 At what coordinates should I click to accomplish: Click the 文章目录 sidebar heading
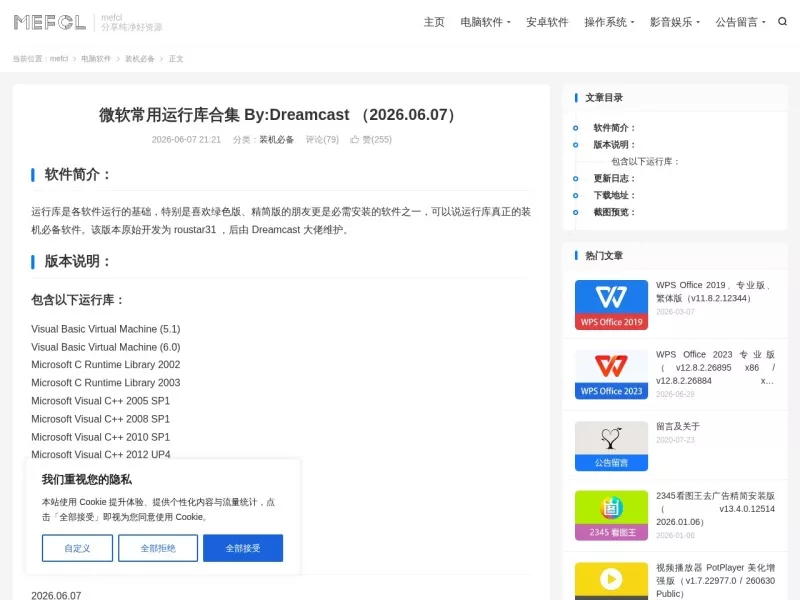[x=604, y=97]
